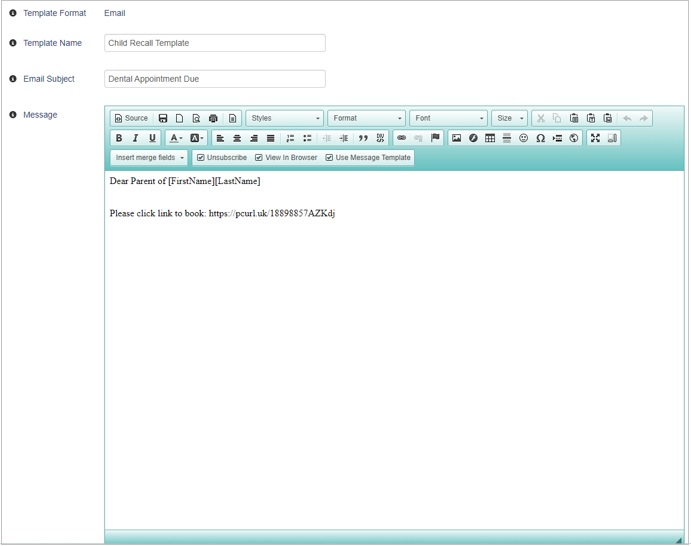Click the pcurl.uk booking link text

pos(272,213)
